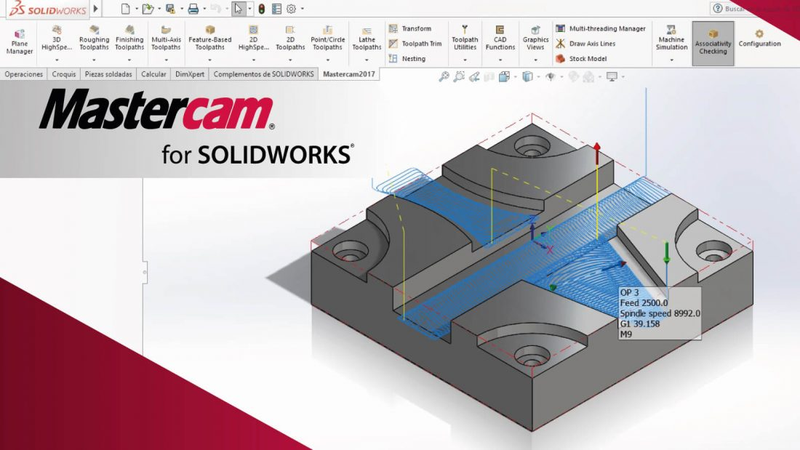Click the SOLIDWORKS logo menu
Image resolution: width=800 pixels, height=450 pixels.
48,9
